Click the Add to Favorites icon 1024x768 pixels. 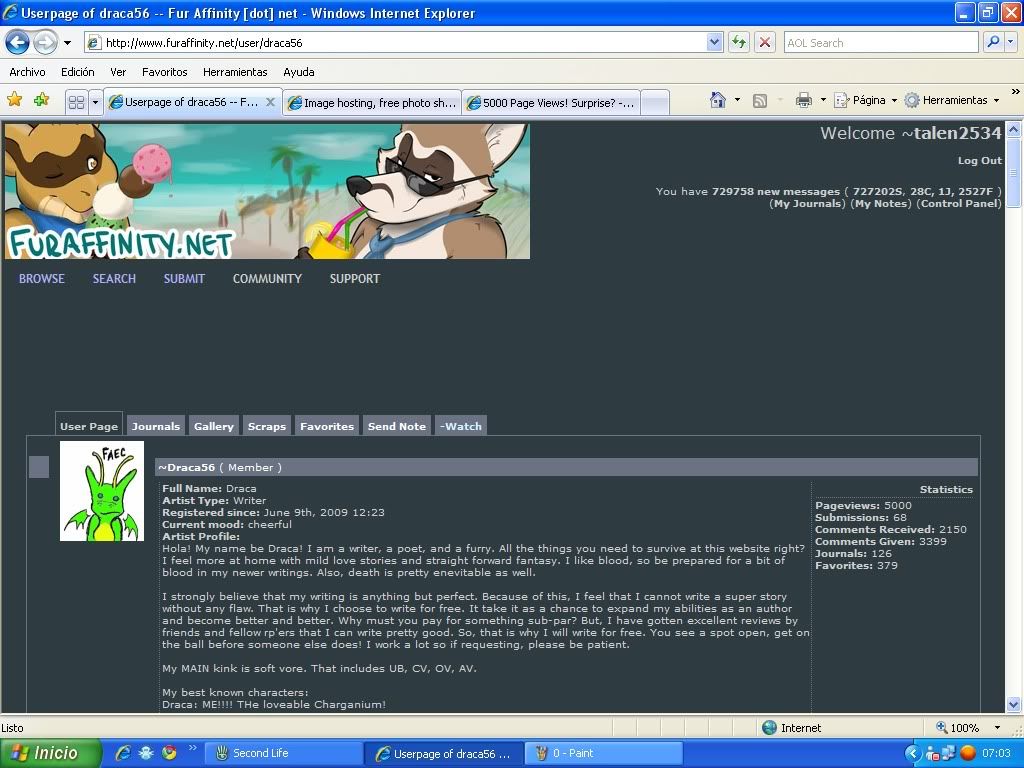point(41,100)
